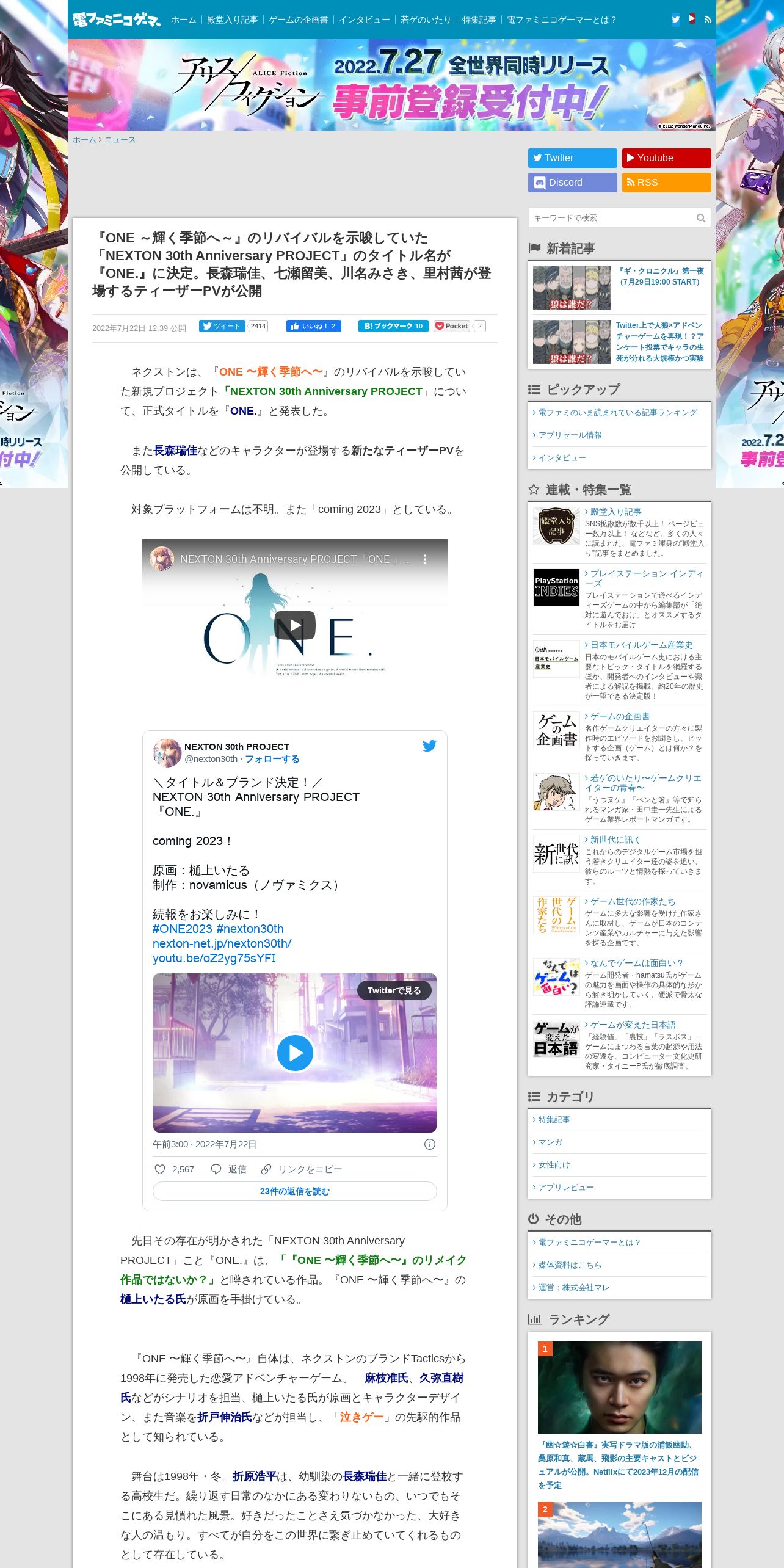Viewport: 784px width, 1568px height.
Task: Open アプリレビュー category link
Action: pyautogui.click(x=566, y=1188)
